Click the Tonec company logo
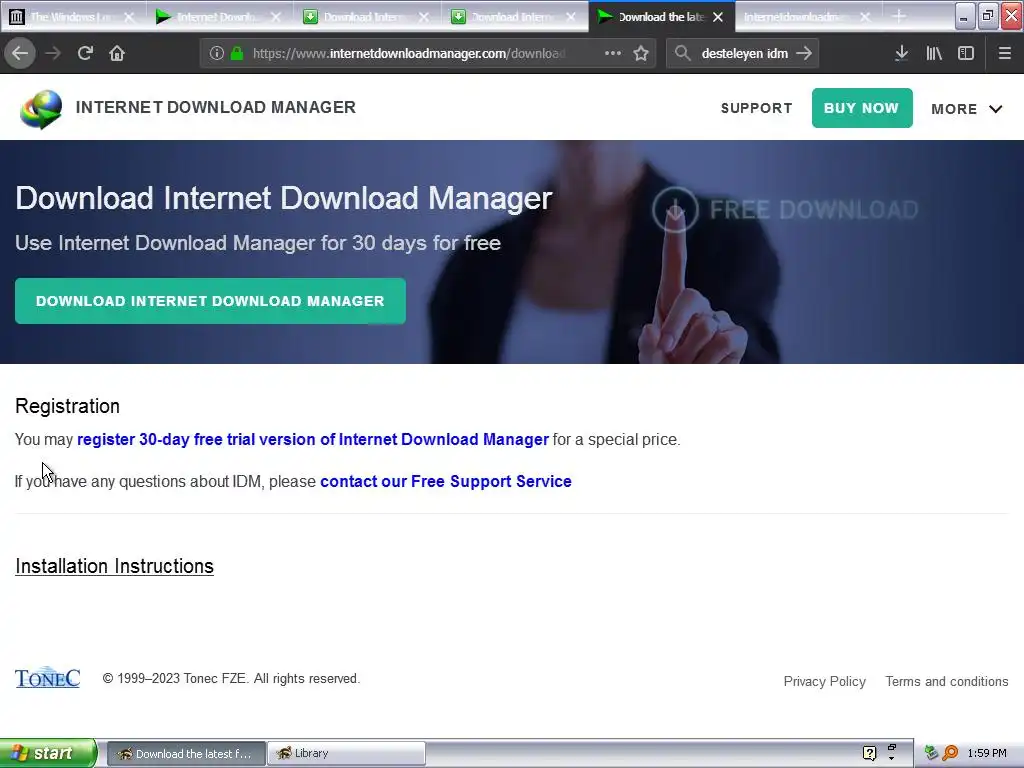This screenshot has height=768, width=1024. pyautogui.click(x=48, y=678)
